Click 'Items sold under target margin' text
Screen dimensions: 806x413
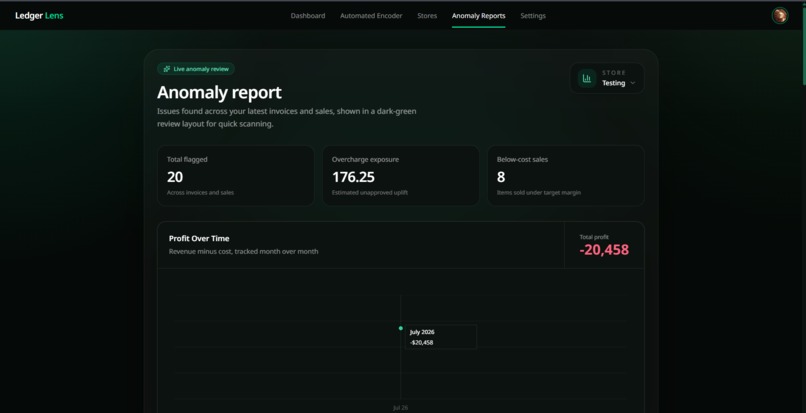(539, 192)
